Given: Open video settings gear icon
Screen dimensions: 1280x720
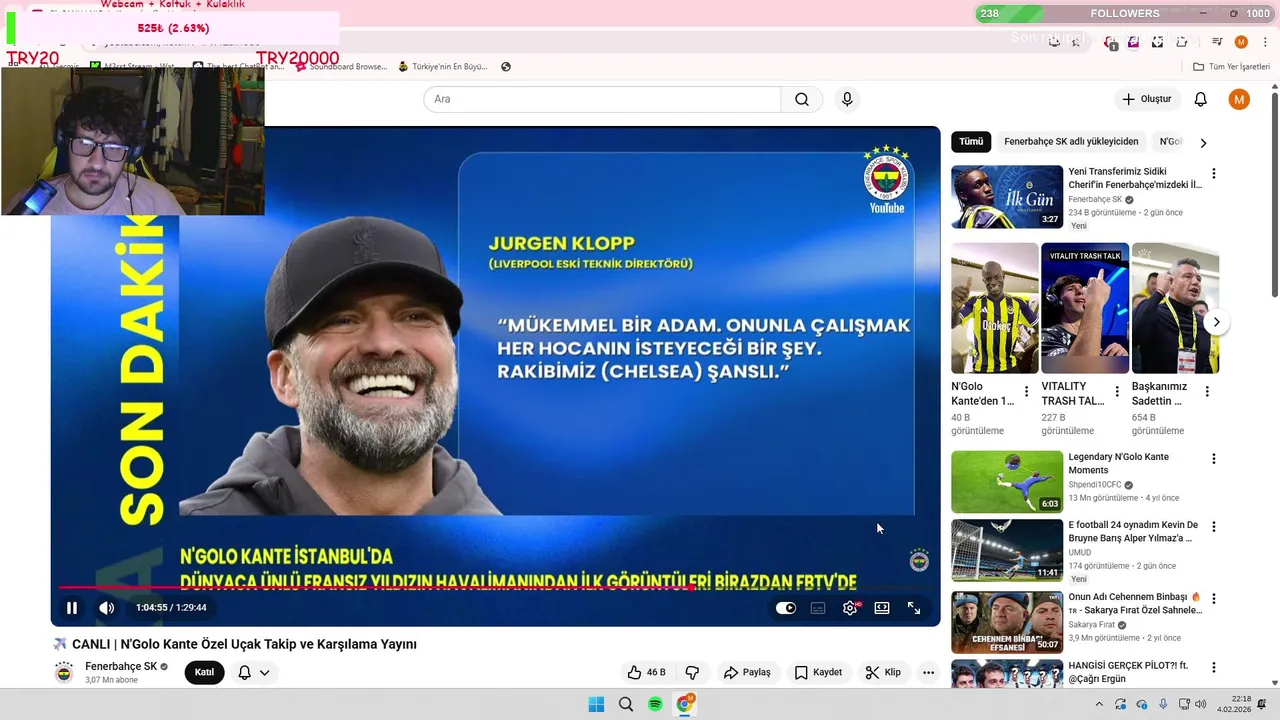Looking at the screenshot, I should [x=850, y=608].
